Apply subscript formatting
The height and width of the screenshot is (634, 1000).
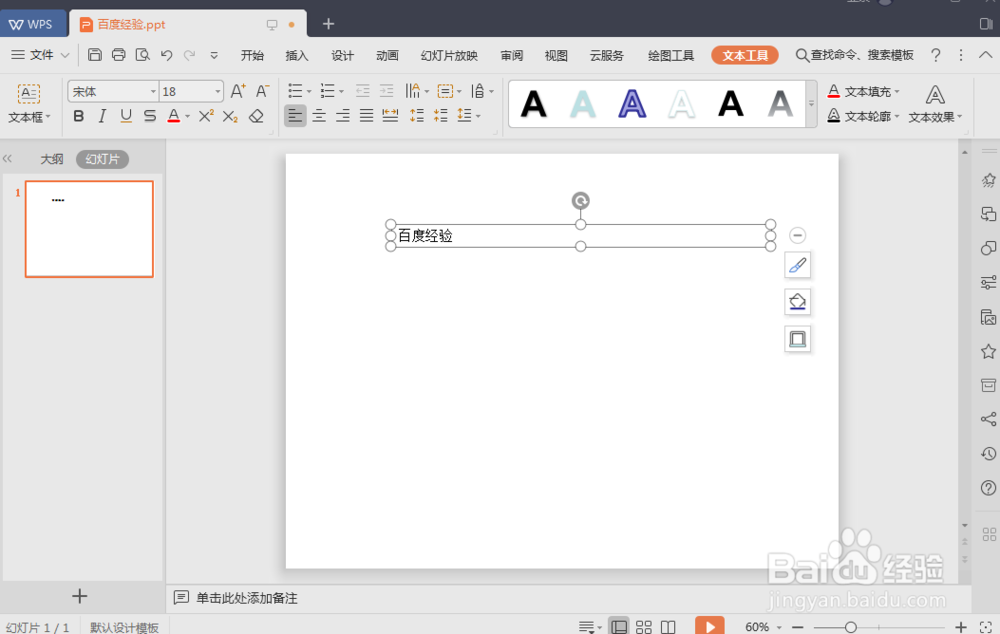click(x=230, y=116)
